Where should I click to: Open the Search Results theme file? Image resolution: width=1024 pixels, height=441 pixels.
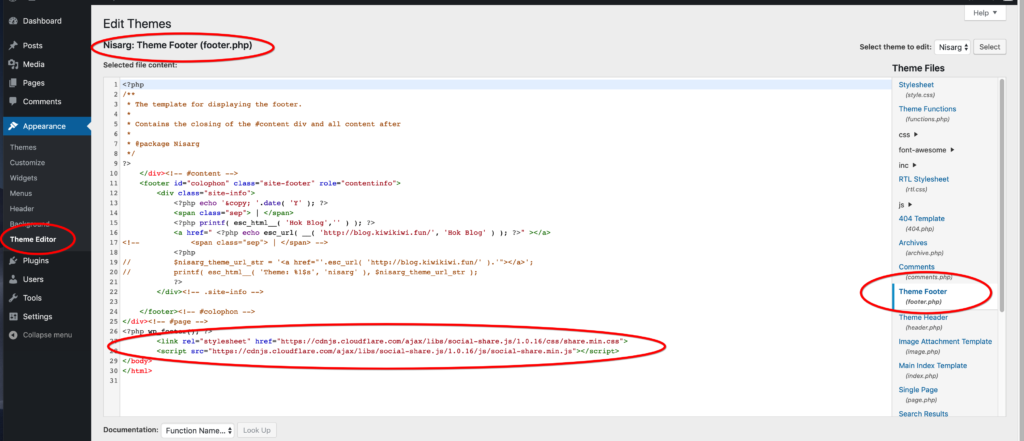click(x=923, y=414)
